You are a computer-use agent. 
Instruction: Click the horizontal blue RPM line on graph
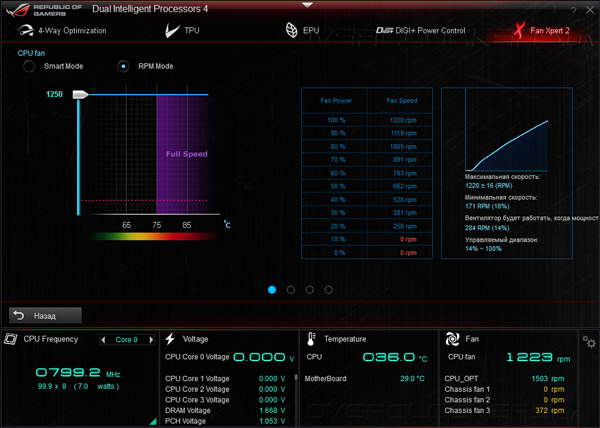coord(148,94)
